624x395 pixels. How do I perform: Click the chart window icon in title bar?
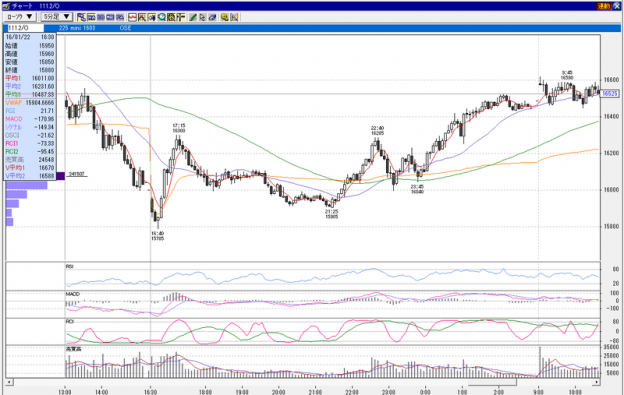coord(6,6)
